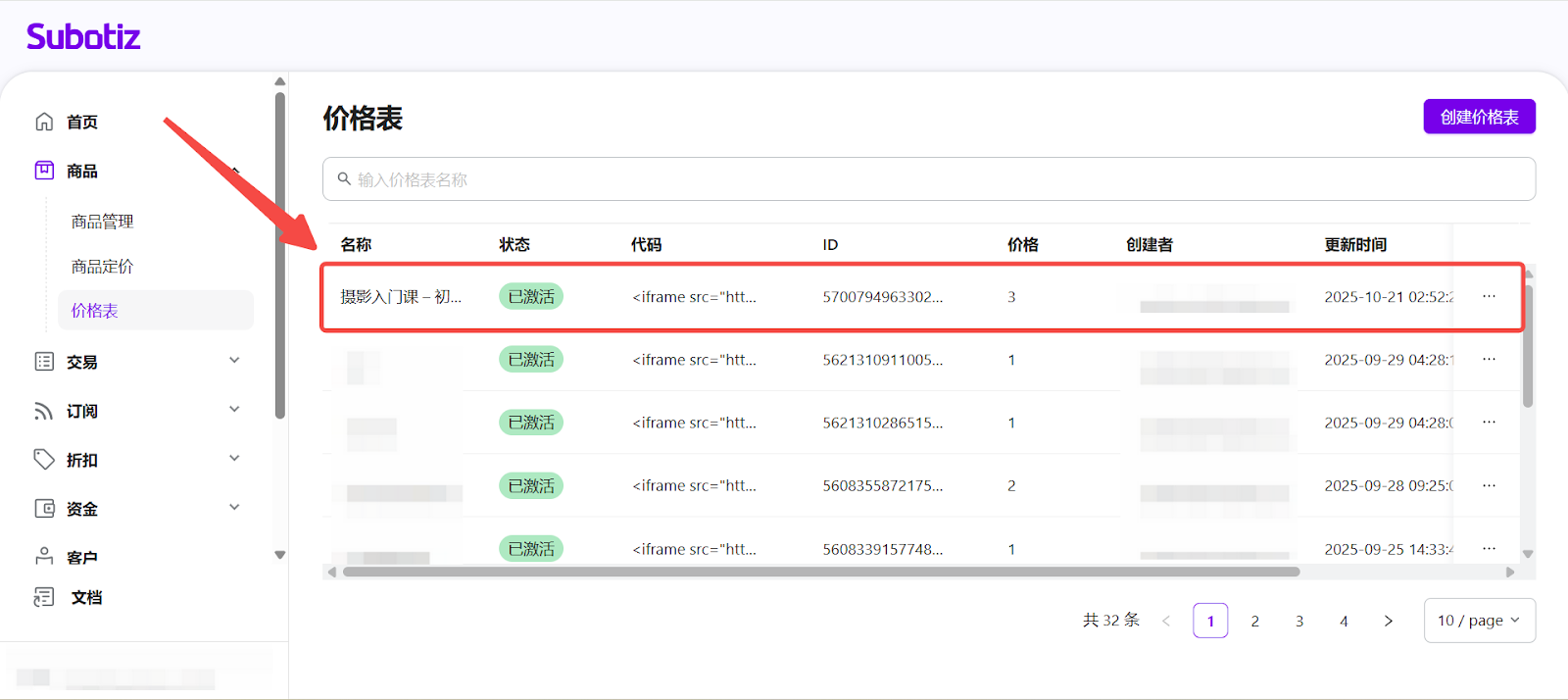This screenshot has width=1568, height=700.
Task: Open the more-actions menu for 摄影入门课 row
Action: coord(1489,296)
